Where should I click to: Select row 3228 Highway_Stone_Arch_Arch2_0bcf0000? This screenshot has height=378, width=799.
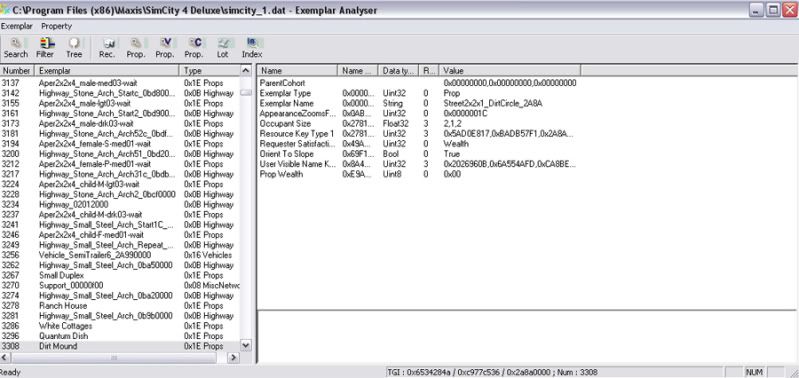(x=120, y=194)
